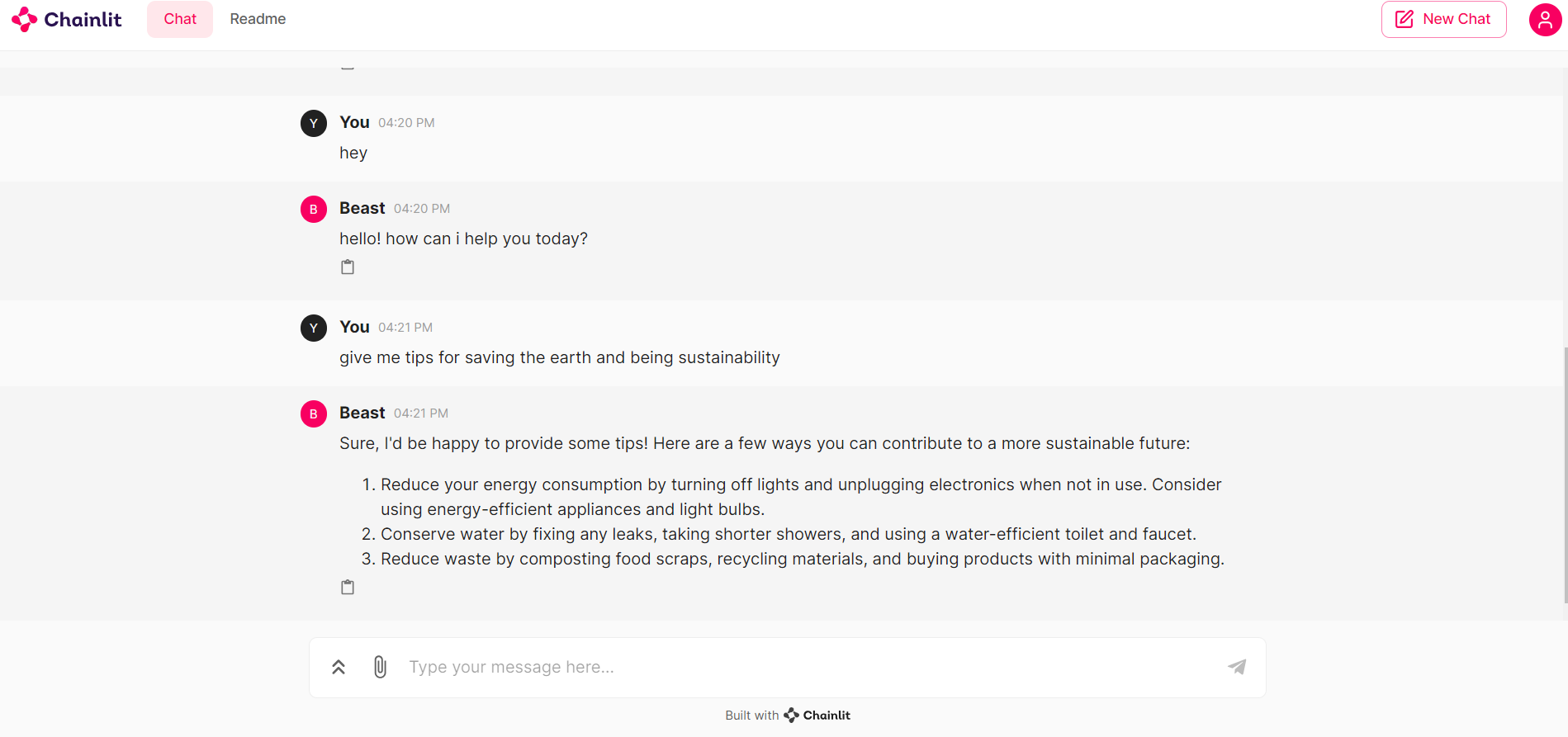Click the 'Beast' name on the 04:20 PM reply

(x=362, y=208)
